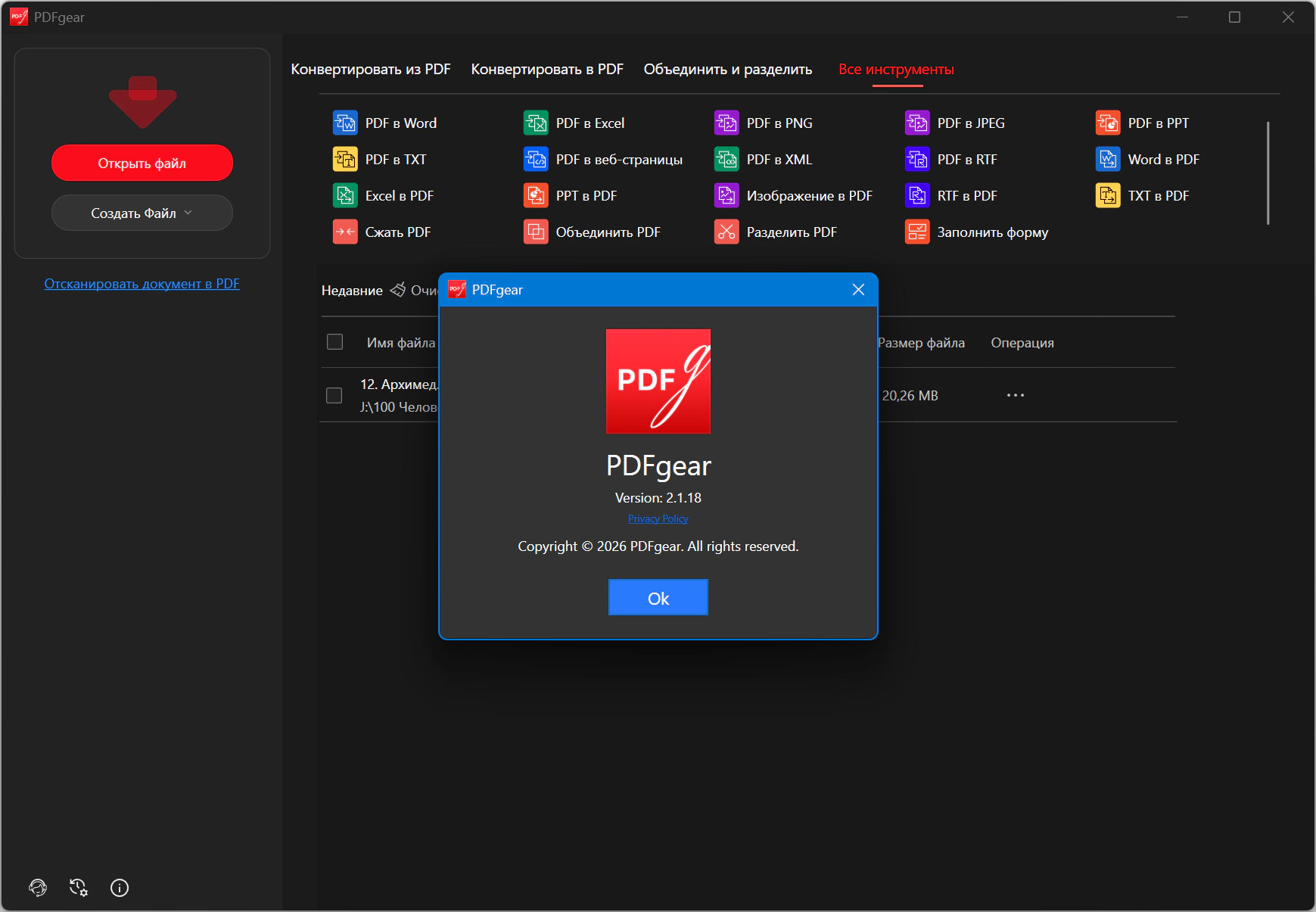Open the Word to PDF icon
Image resolution: width=1316 pixels, height=912 pixels.
[x=1108, y=159]
